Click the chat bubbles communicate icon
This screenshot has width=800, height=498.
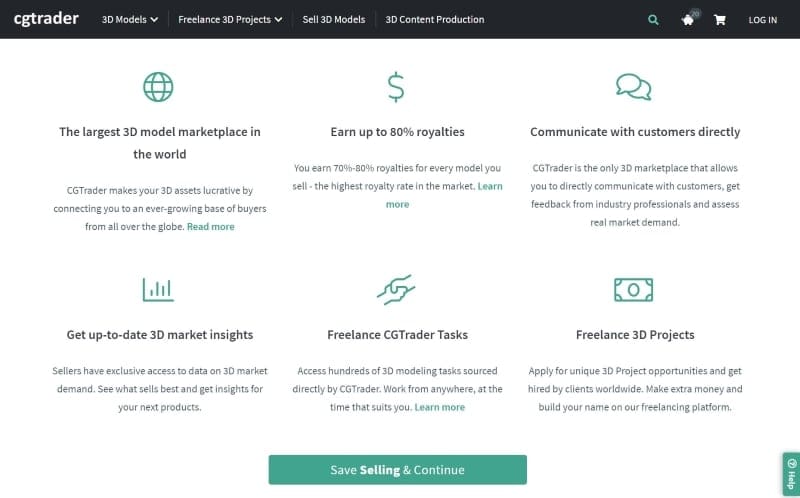point(634,87)
